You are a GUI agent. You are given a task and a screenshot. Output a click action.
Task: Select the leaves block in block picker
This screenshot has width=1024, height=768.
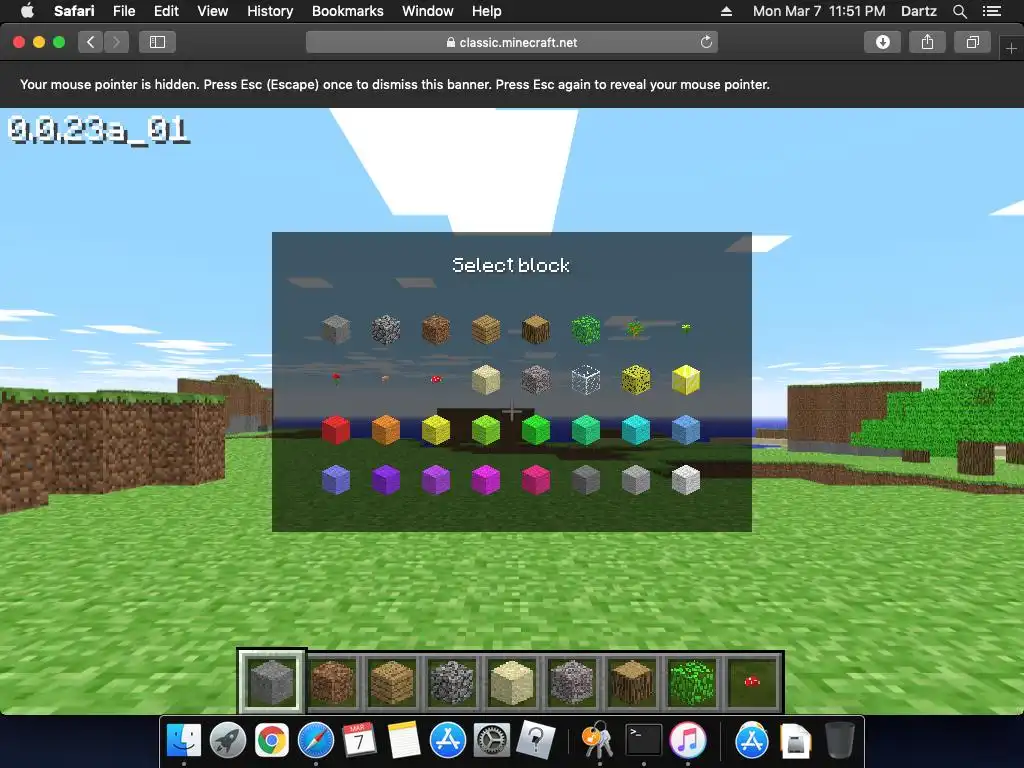click(x=586, y=329)
